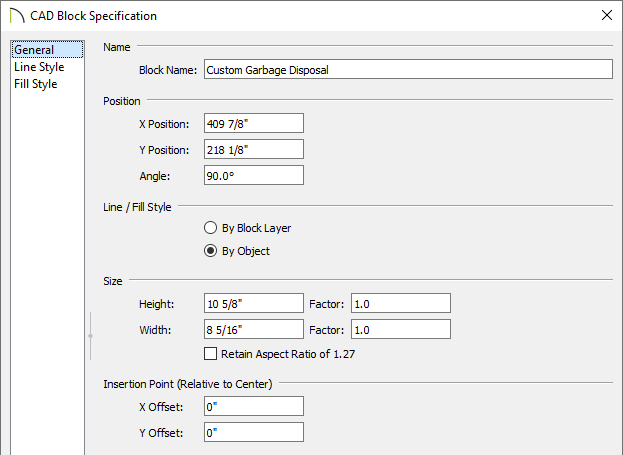Edit the Width size field
The width and height of the screenshot is (623, 455).
click(x=254, y=329)
